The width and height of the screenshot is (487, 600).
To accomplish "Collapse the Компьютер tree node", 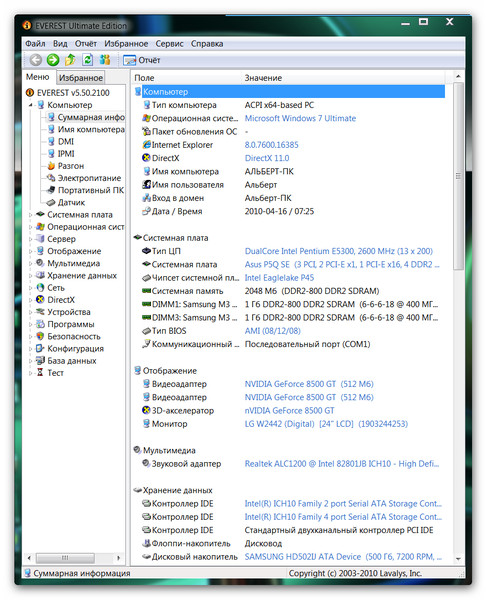I will [x=31, y=105].
